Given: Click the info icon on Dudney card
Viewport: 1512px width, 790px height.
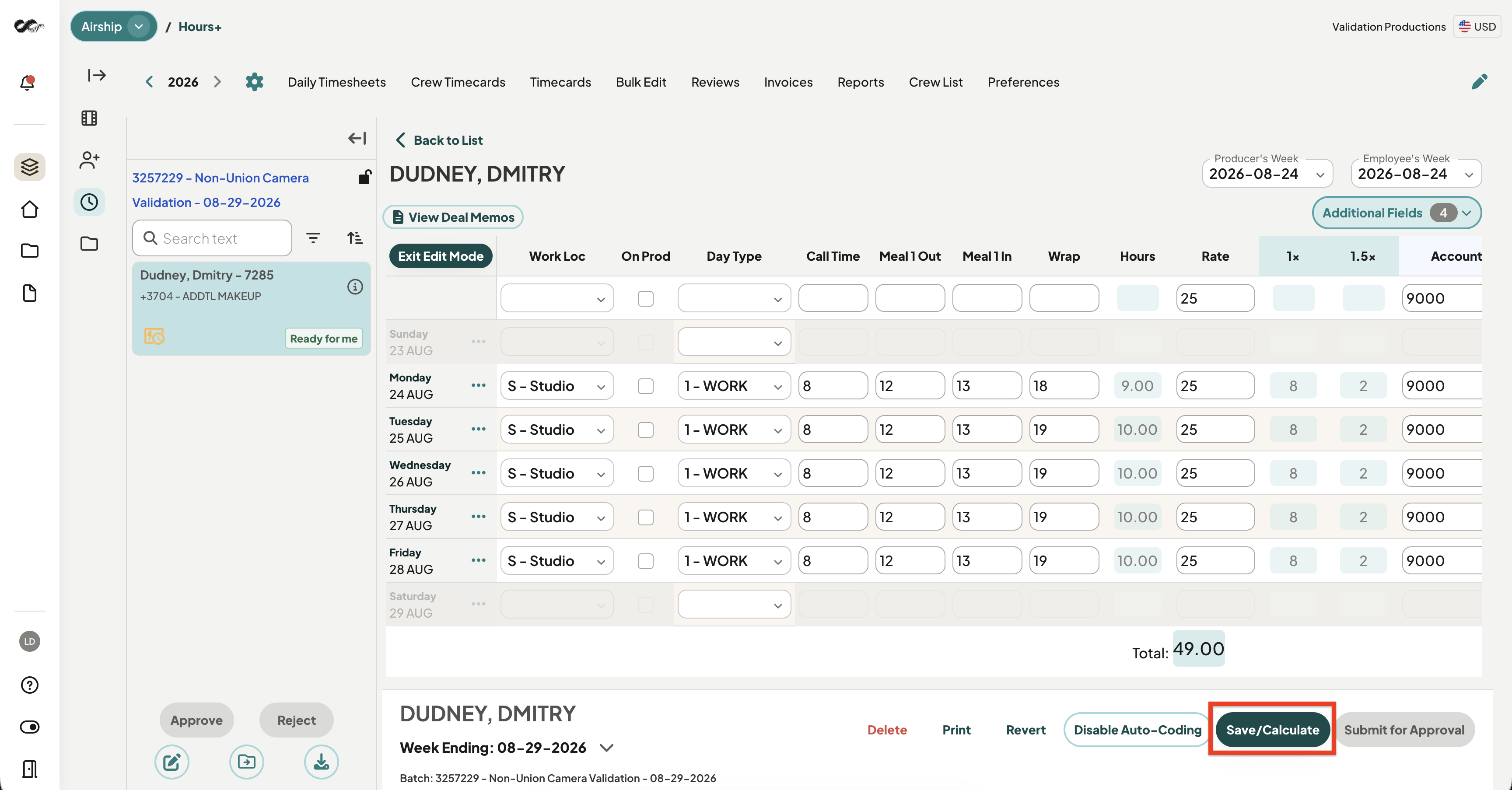Looking at the screenshot, I should coord(355,287).
